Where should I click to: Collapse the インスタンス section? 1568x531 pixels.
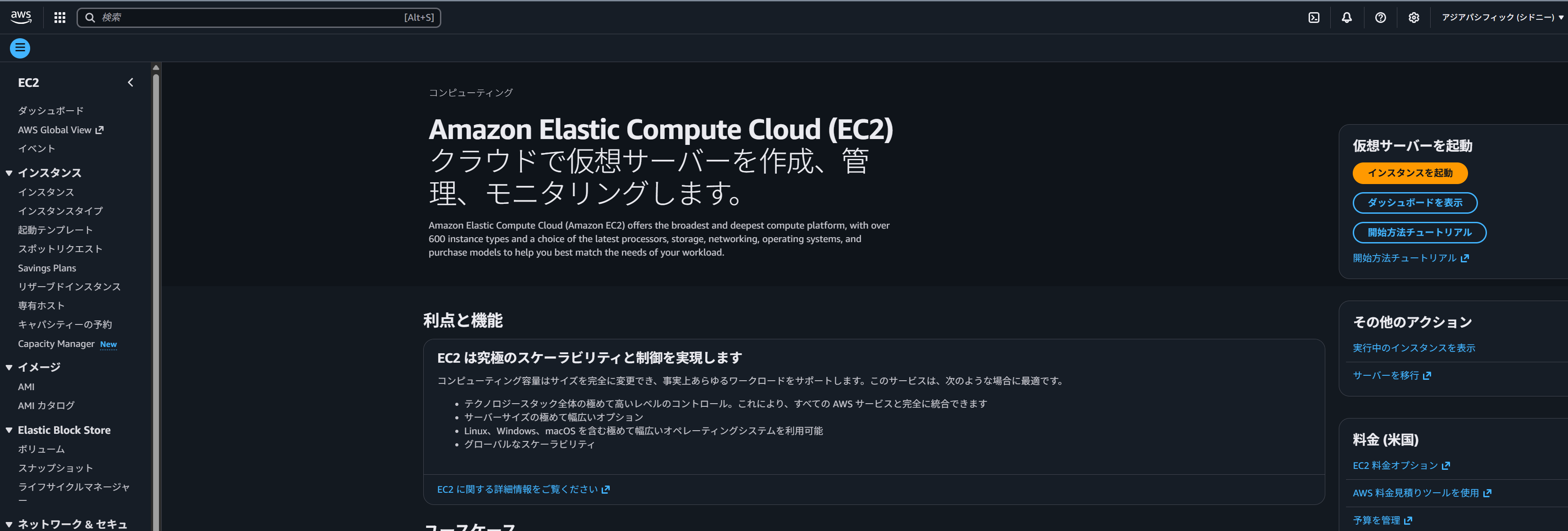point(9,173)
